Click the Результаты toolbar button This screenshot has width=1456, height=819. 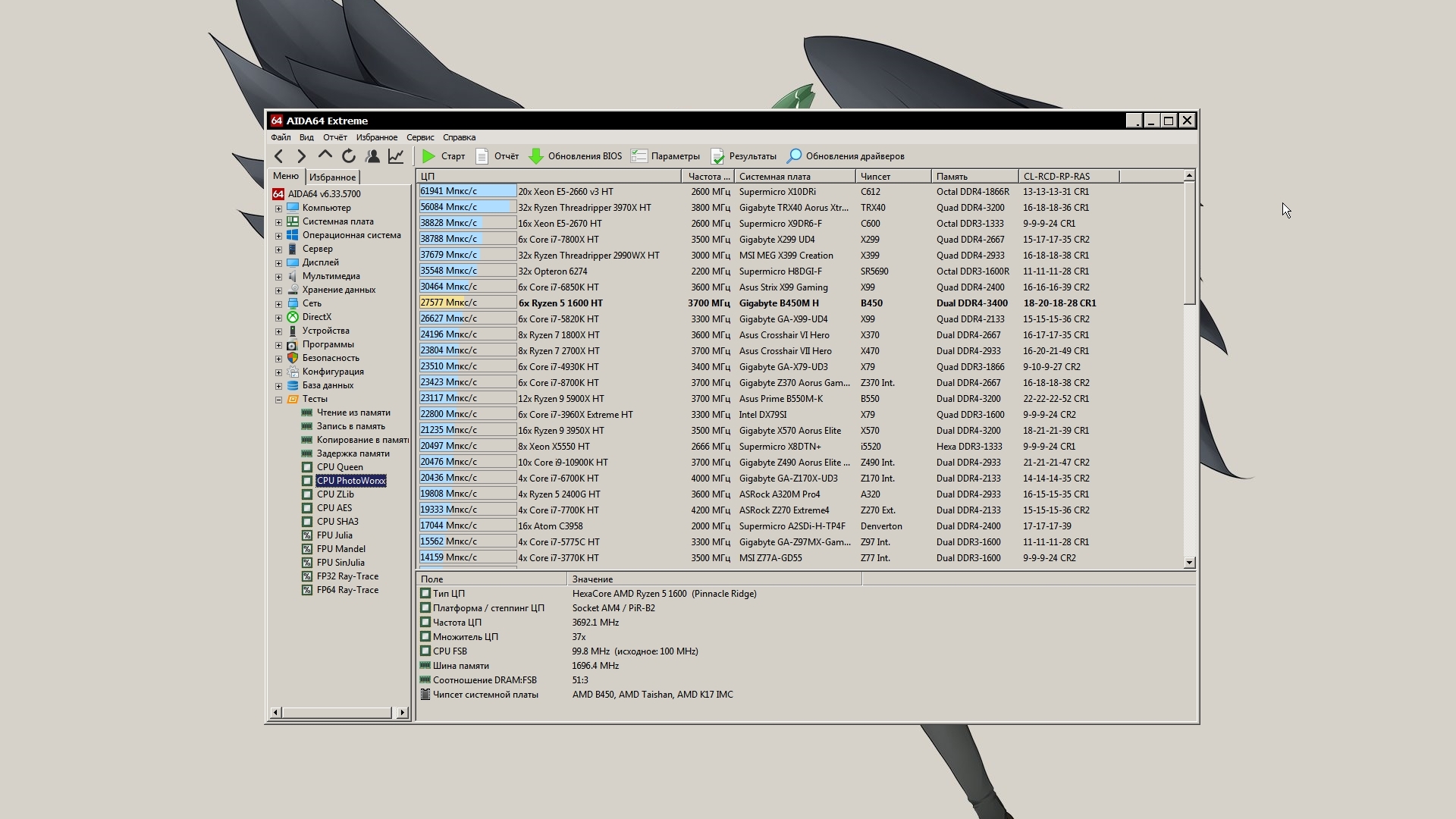(744, 156)
